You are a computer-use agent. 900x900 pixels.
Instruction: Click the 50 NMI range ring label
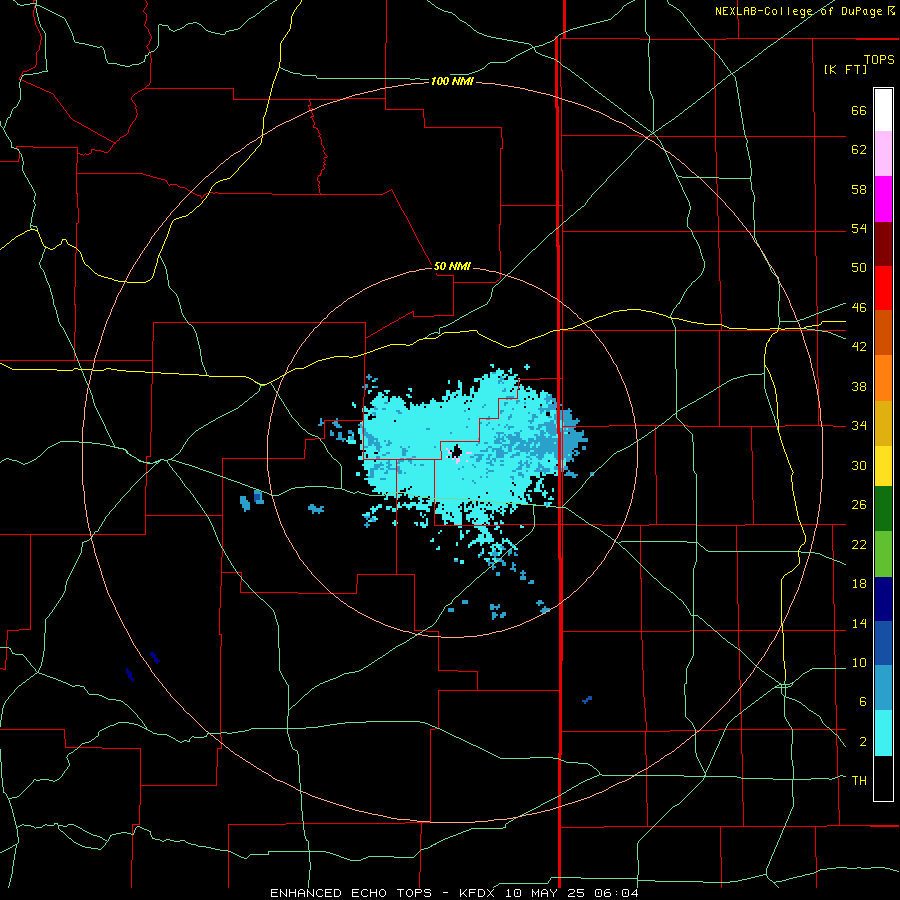coord(452,266)
